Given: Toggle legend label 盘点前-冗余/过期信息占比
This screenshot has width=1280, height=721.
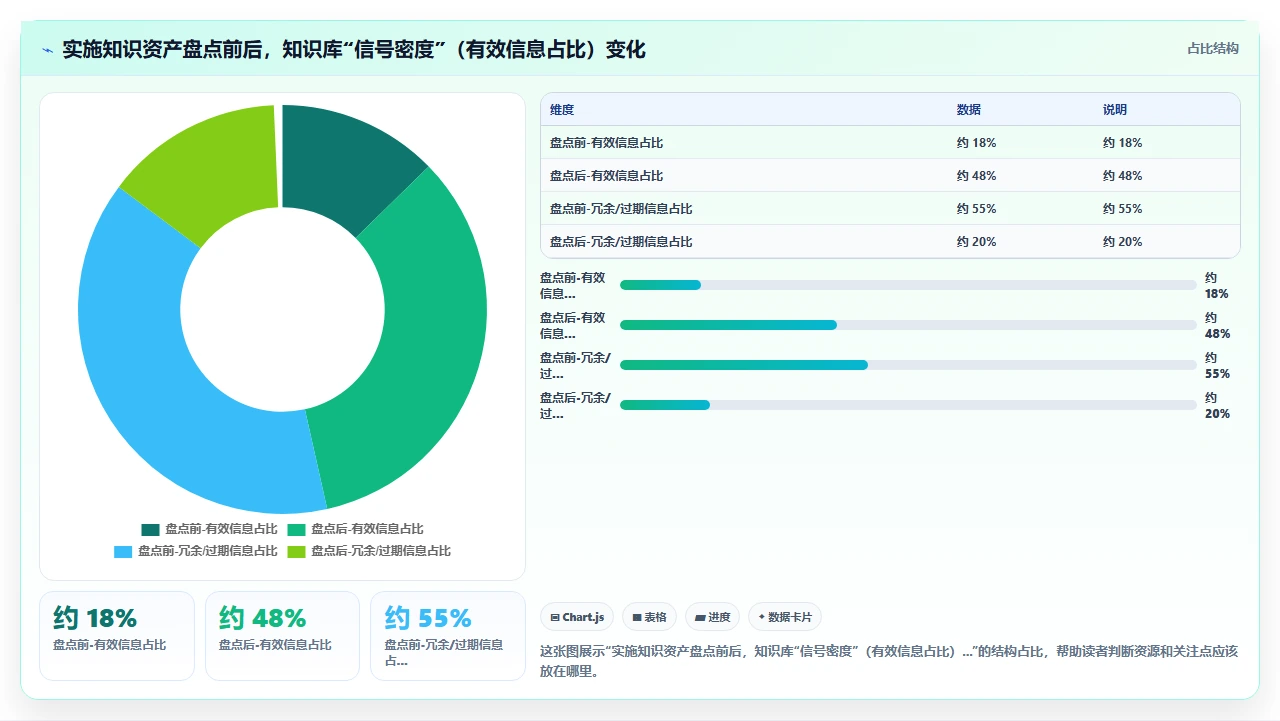Looking at the screenshot, I should click(x=208, y=551).
